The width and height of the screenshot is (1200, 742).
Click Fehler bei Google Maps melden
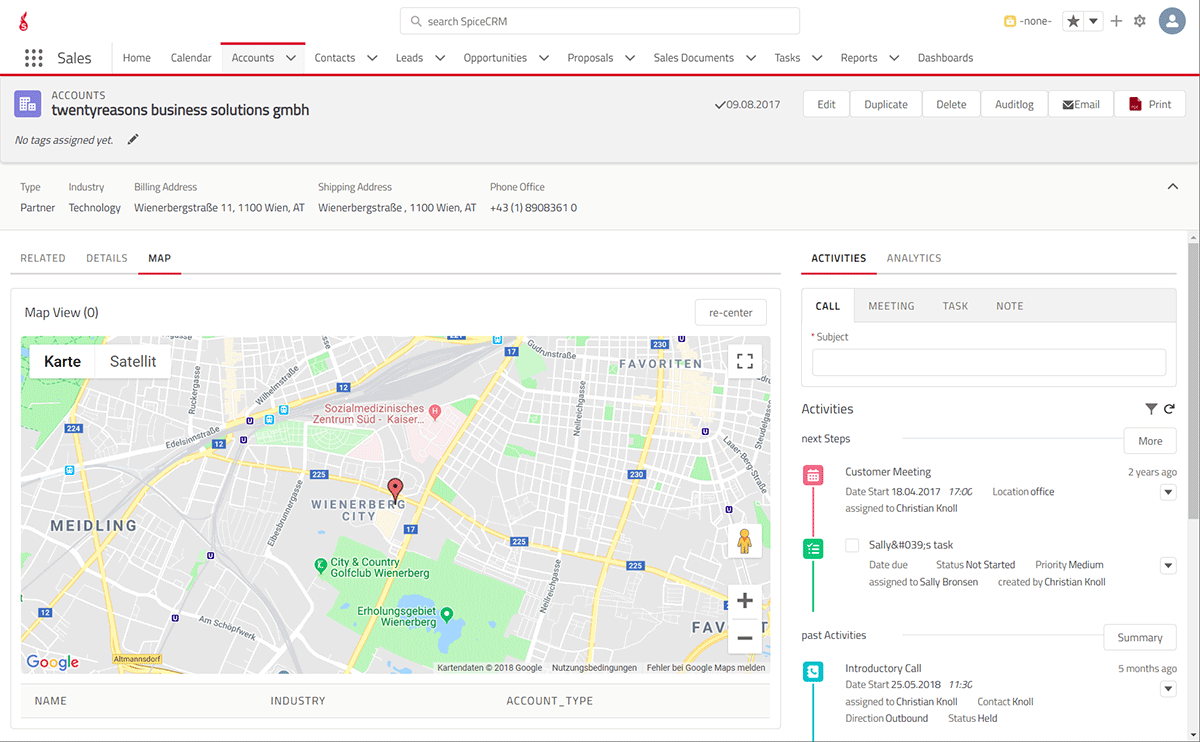tap(706, 668)
